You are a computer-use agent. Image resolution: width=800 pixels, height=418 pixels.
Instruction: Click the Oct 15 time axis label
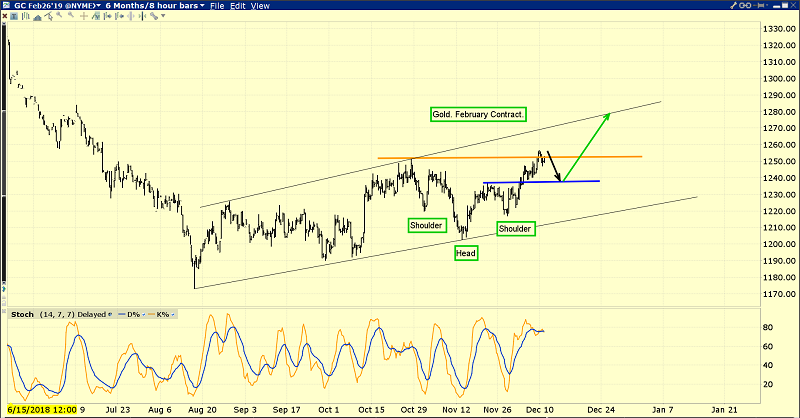(x=371, y=410)
